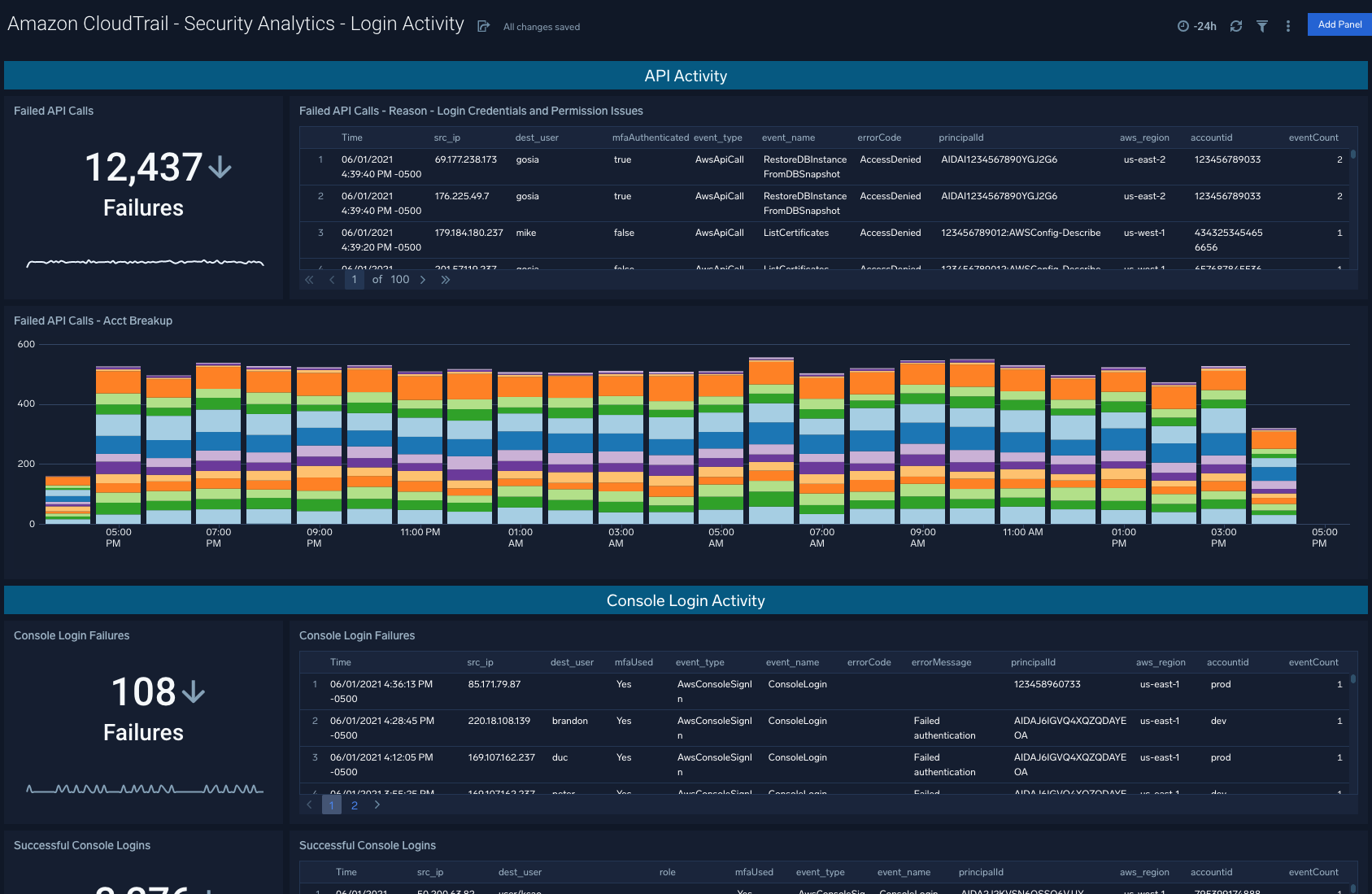Open the dashboard filter options

[x=1262, y=25]
